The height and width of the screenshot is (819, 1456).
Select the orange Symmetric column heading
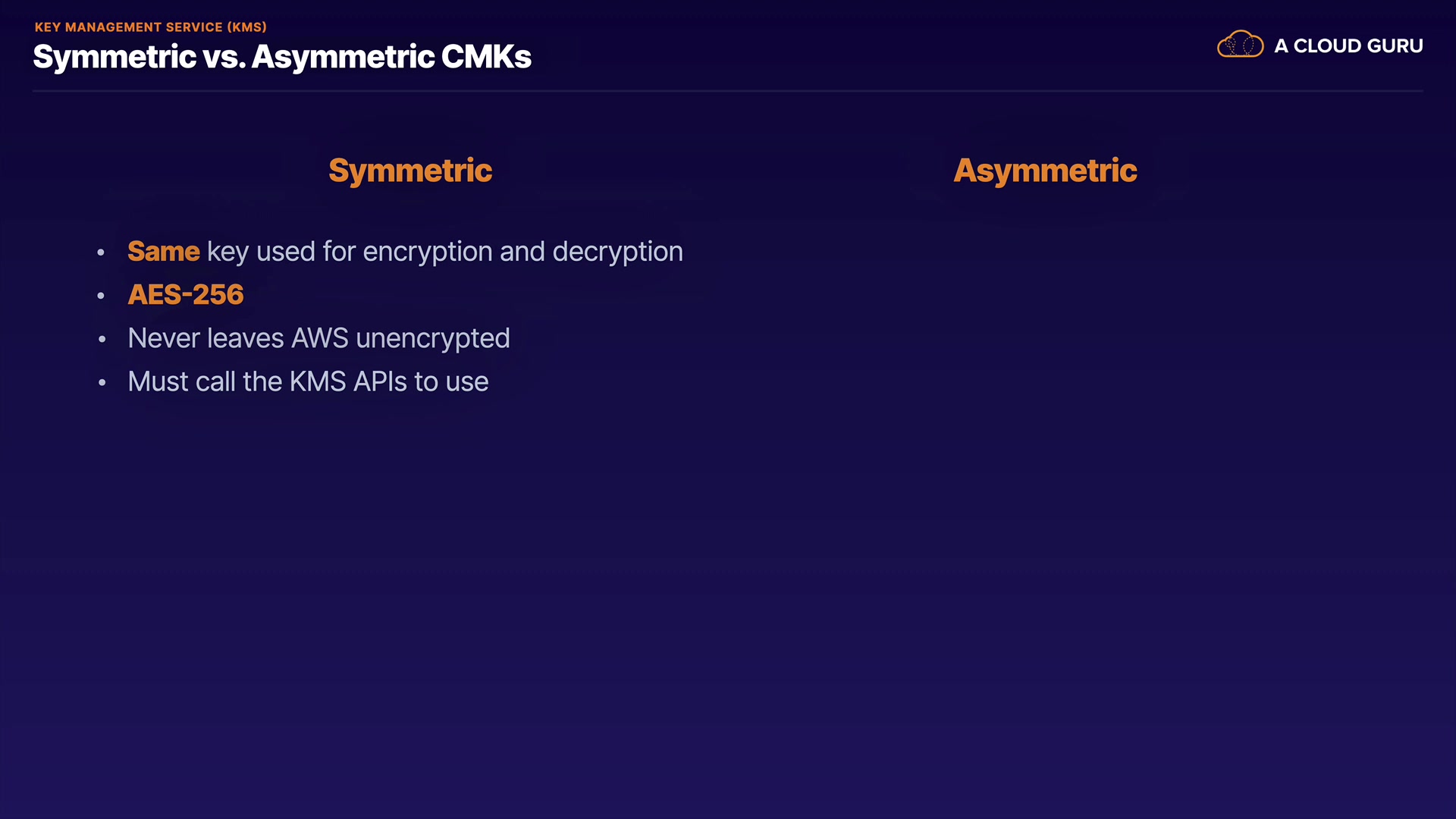pos(410,171)
